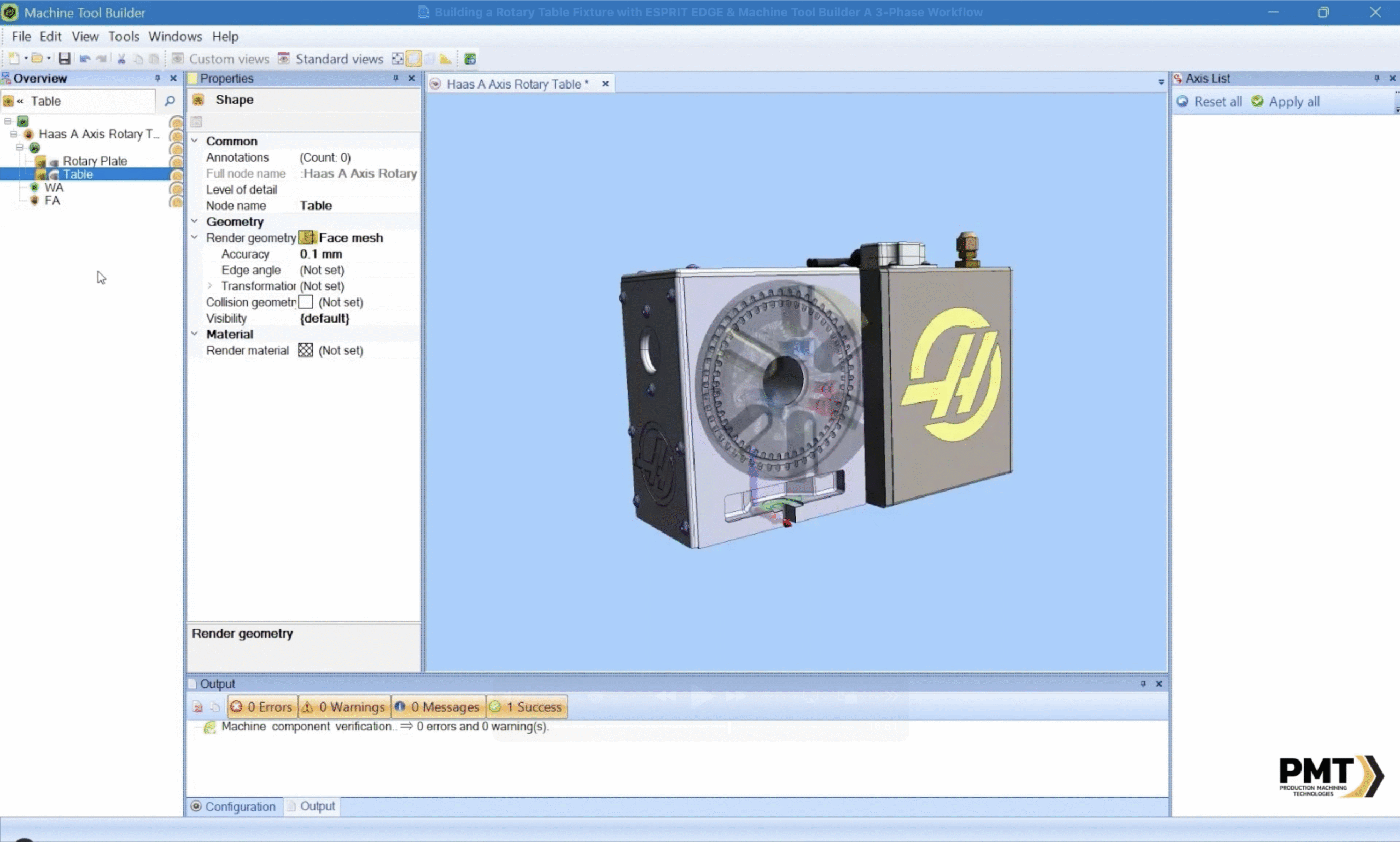Click Apply all in Axis List
Screen dimensions: 1400x842
coord(1286,102)
